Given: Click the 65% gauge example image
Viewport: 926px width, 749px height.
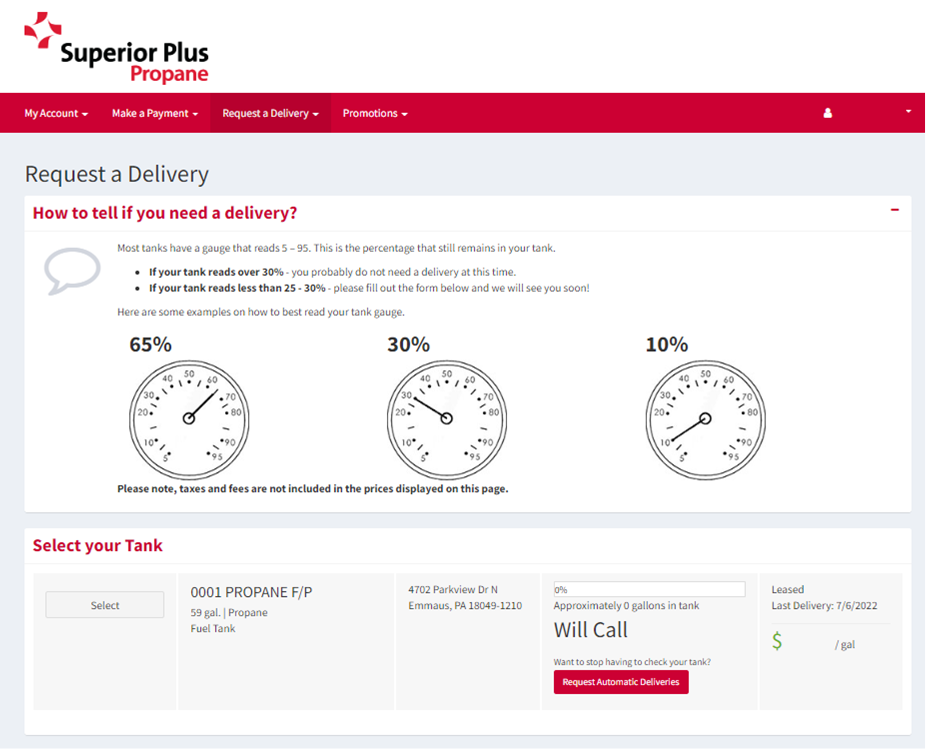Looking at the screenshot, I should pyautogui.click(x=189, y=419).
